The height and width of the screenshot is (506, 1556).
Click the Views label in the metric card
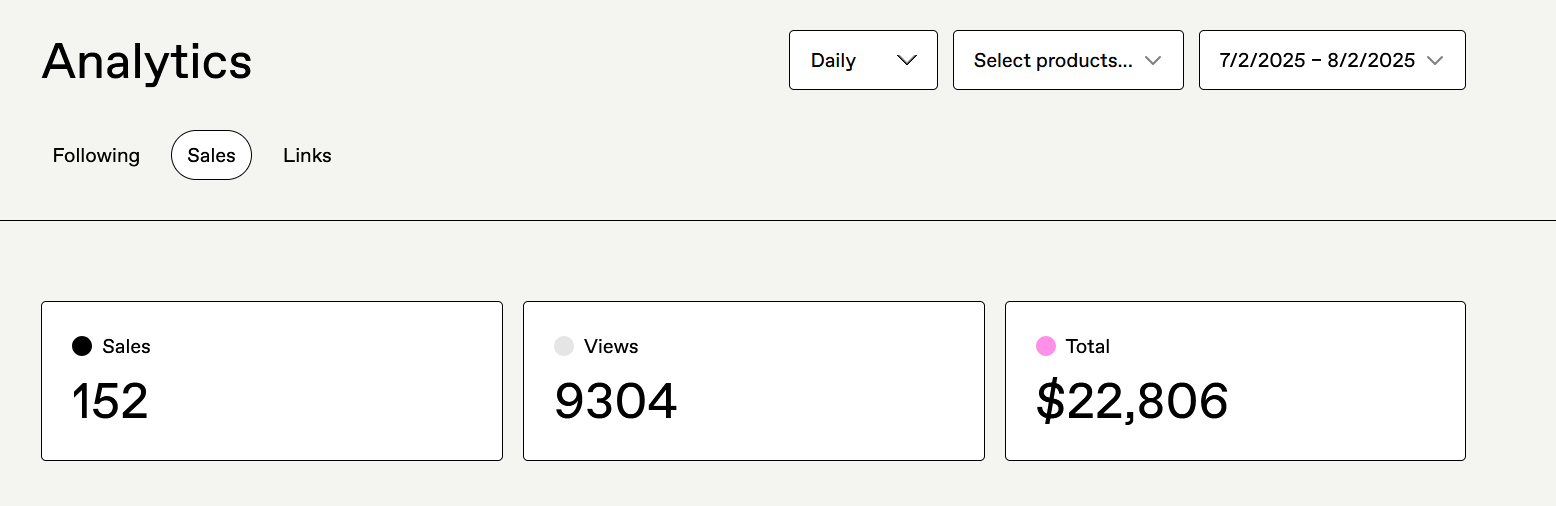tap(611, 346)
